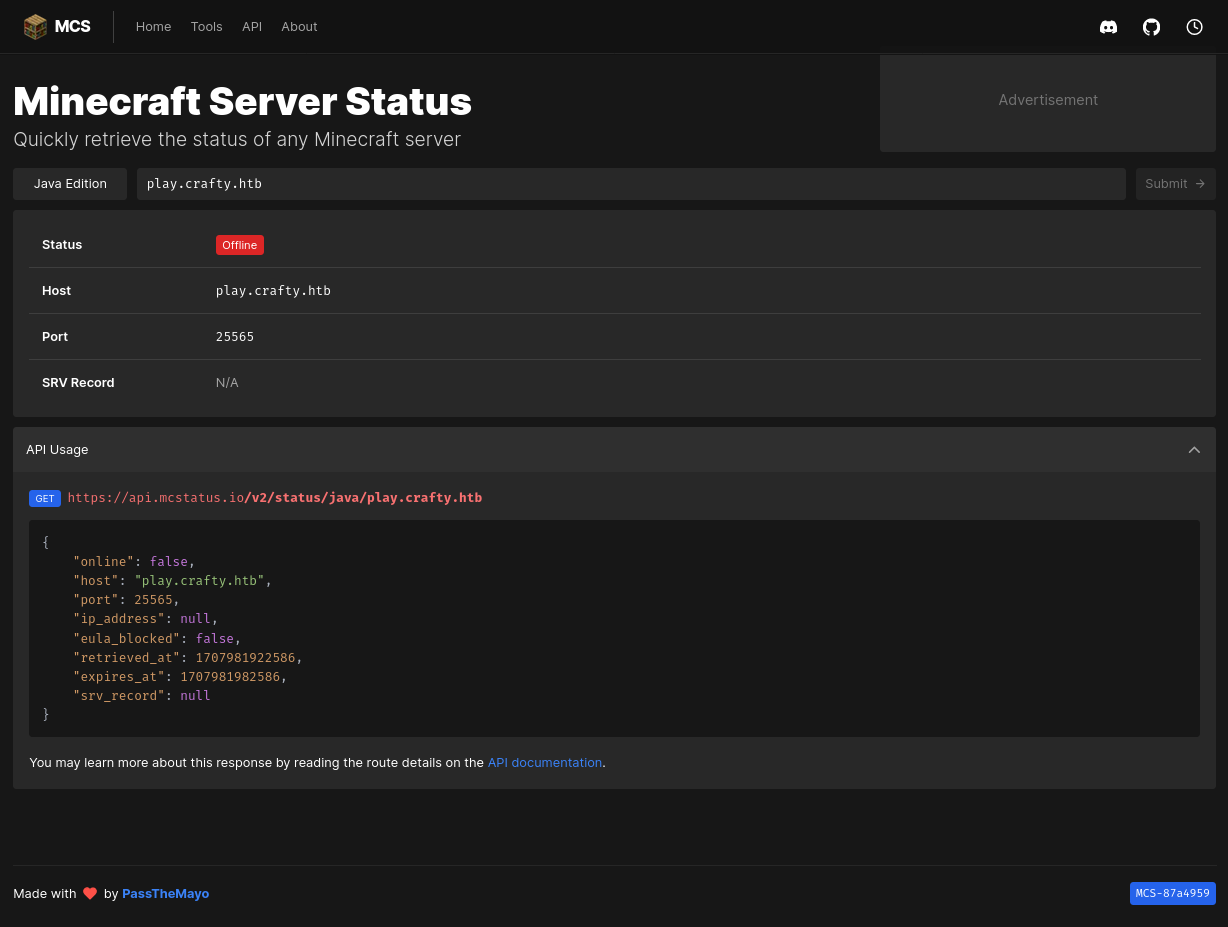Click the "host" JSON line
The image size is (1228, 927).
click(x=172, y=581)
